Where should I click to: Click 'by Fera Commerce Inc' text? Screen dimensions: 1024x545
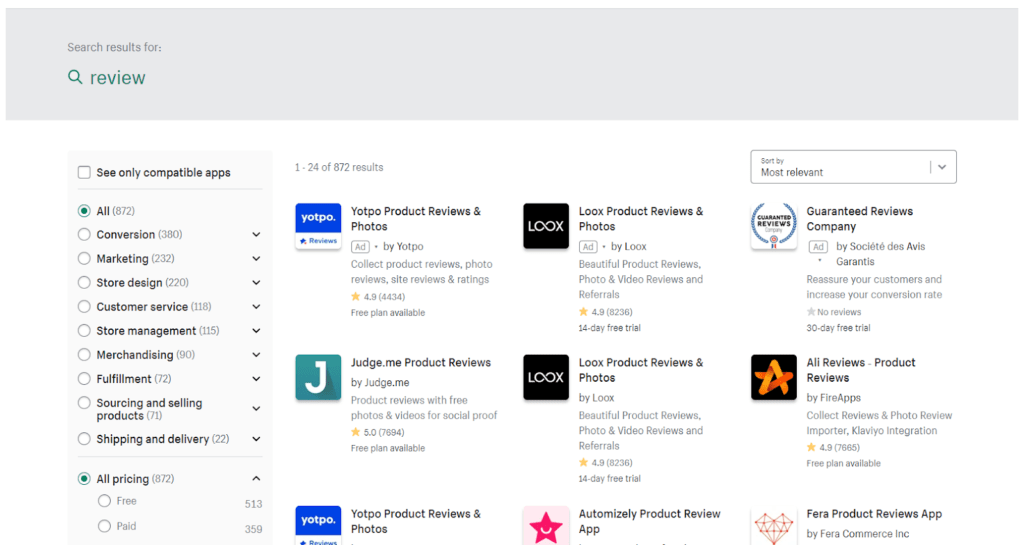[x=857, y=534]
